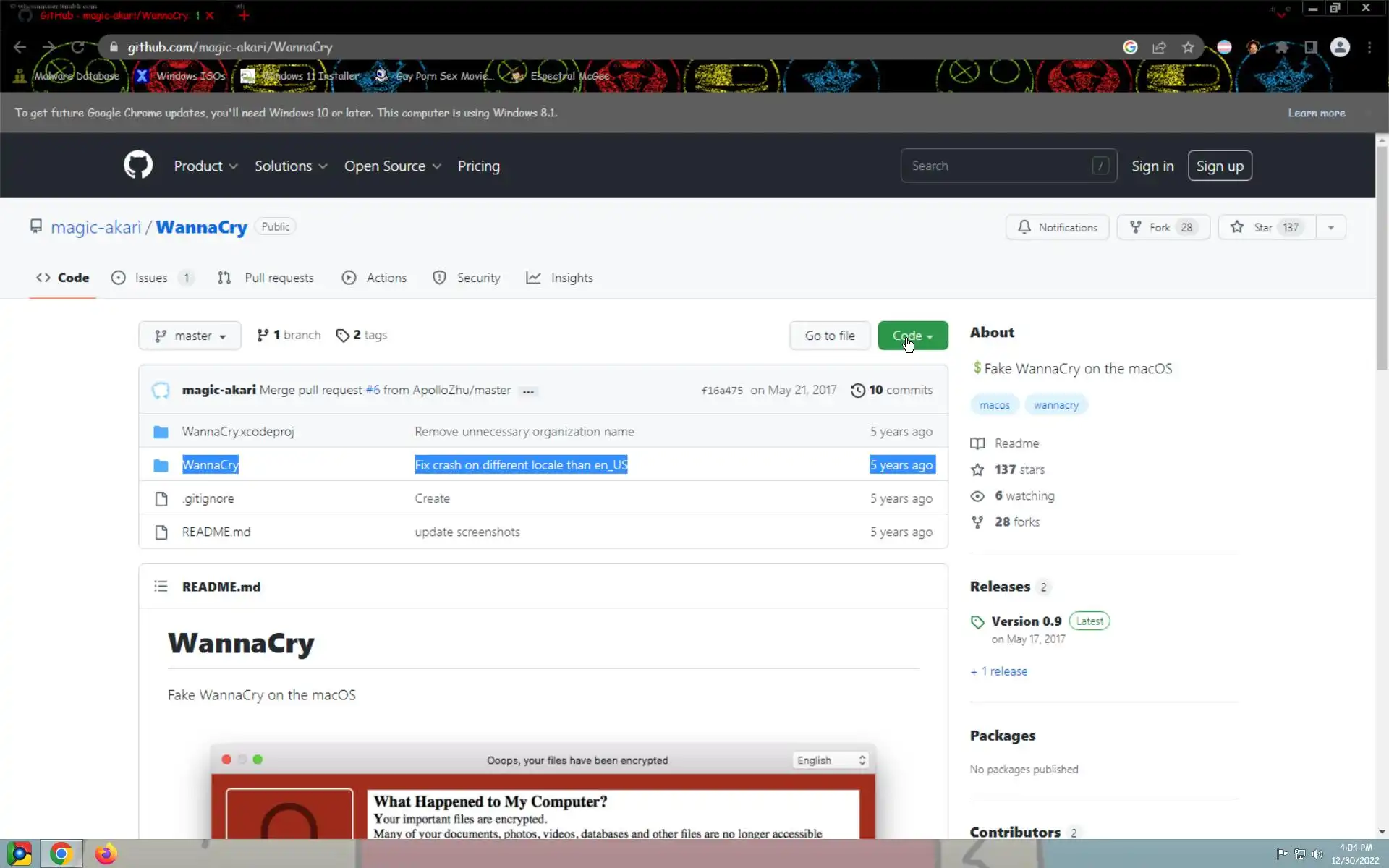Expand the green Code dropdown button
The image size is (1389, 868).
(912, 336)
